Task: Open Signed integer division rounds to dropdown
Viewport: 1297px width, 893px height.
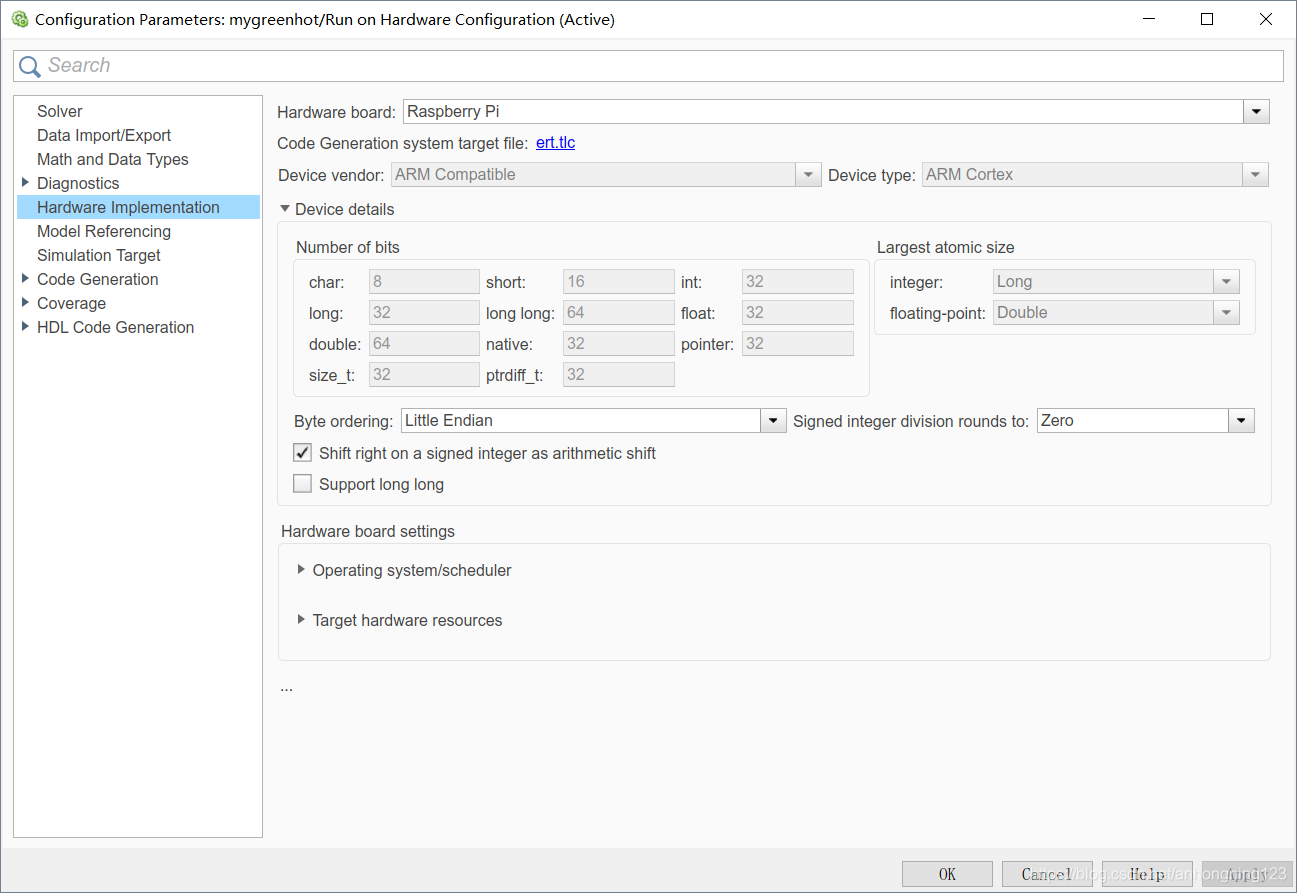Action: point(1241,421)
